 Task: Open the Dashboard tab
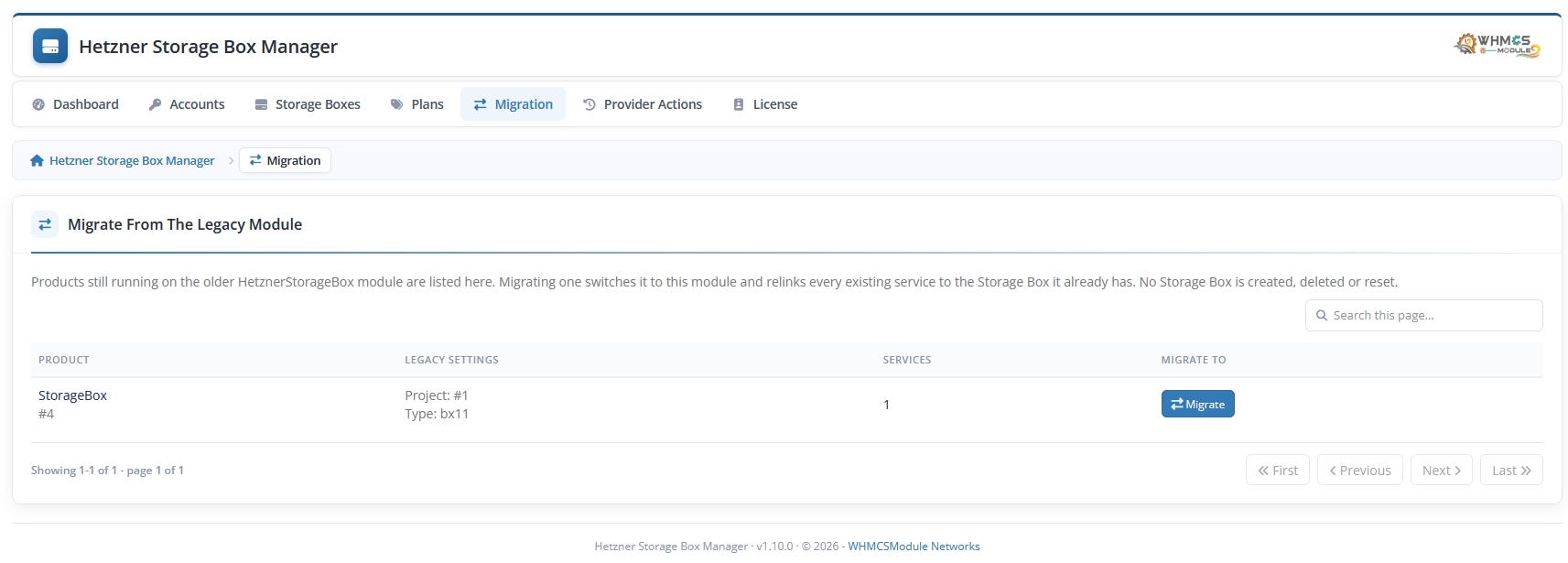click(x=75, y=104)
